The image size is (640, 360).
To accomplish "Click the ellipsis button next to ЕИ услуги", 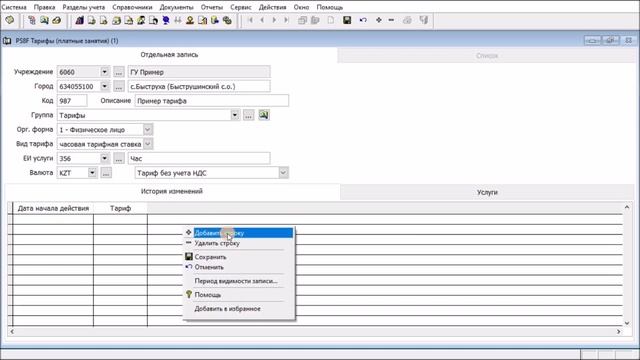I will click(x=118, y=158).
